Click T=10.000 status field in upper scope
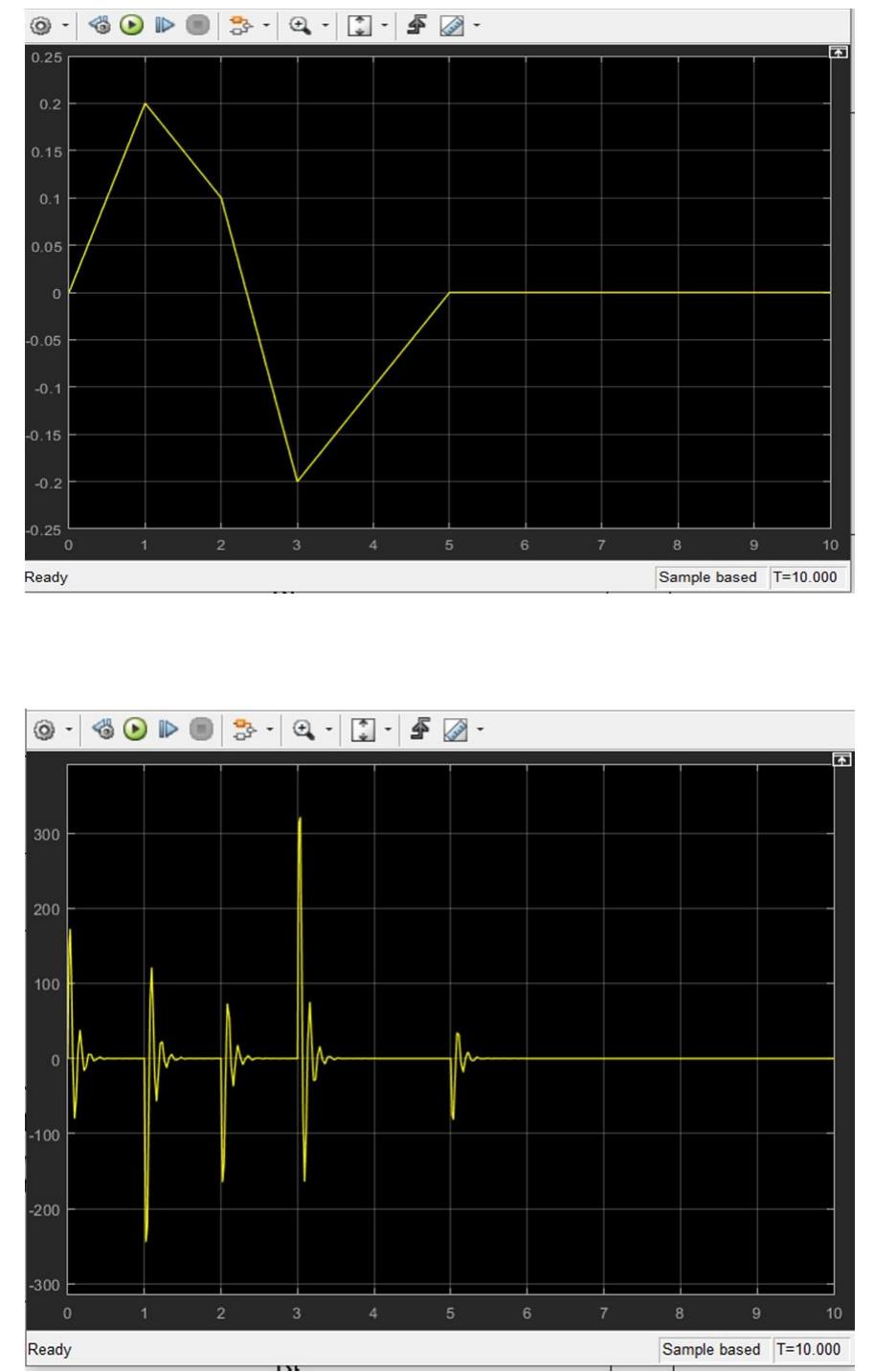 pyautogui.click(x=807, y=576)
